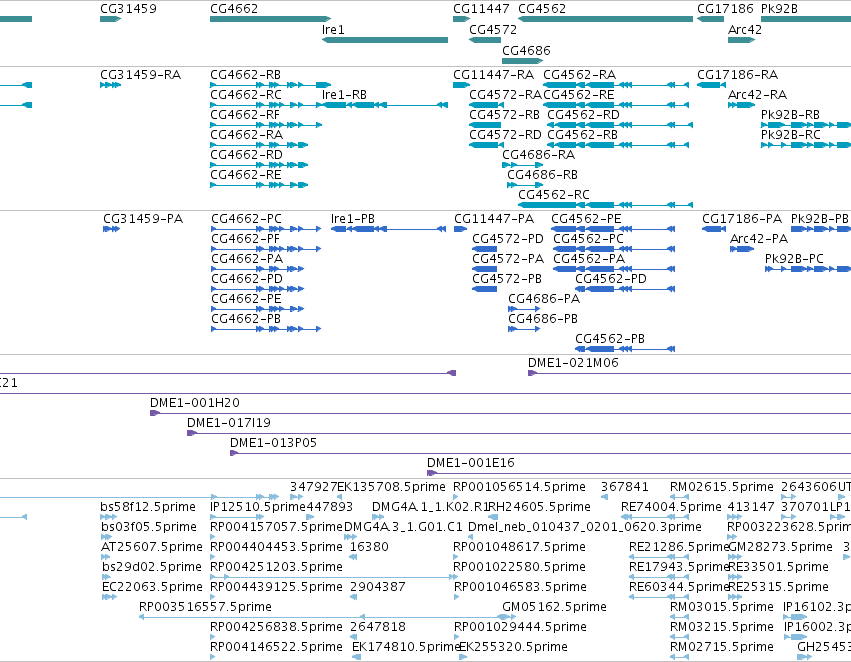
Task: Select protein Pk92B-PC
Action: 808,269
